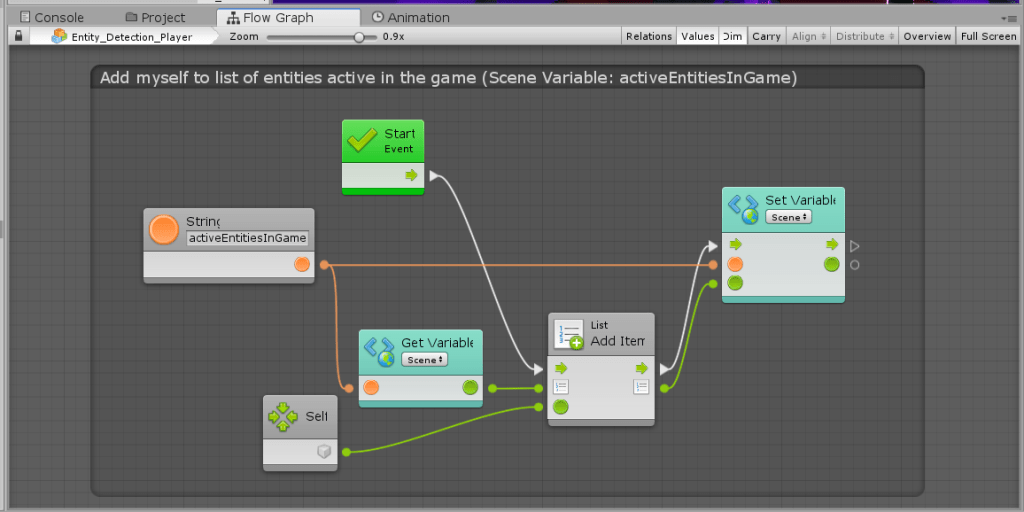Click the Set Variable node icon

pos(743,208)
